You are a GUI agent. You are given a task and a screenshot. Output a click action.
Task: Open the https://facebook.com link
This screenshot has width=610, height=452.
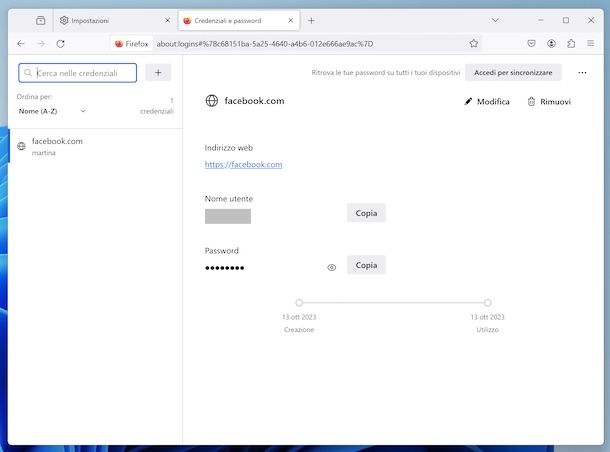[x=244, y=165]
